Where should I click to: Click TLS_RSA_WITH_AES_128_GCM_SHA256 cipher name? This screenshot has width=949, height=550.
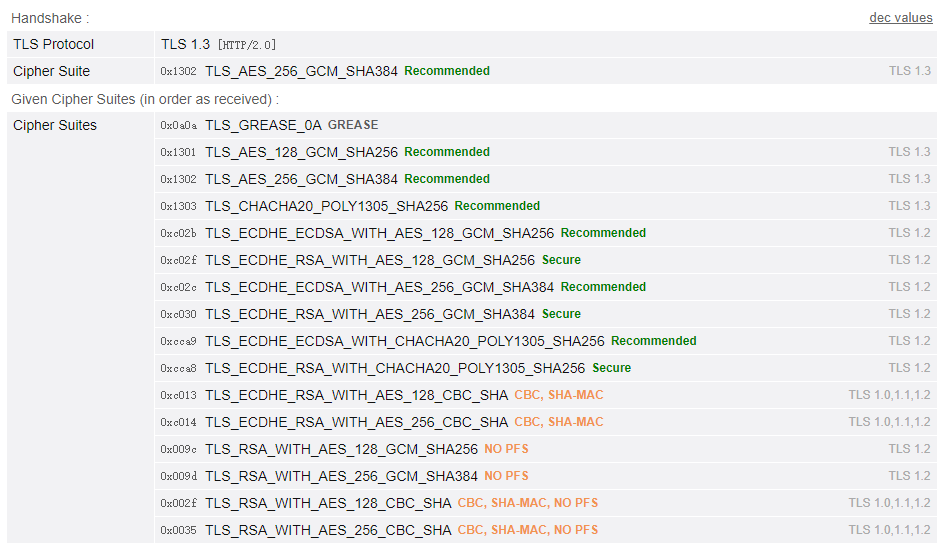click(x=341, y=450)
